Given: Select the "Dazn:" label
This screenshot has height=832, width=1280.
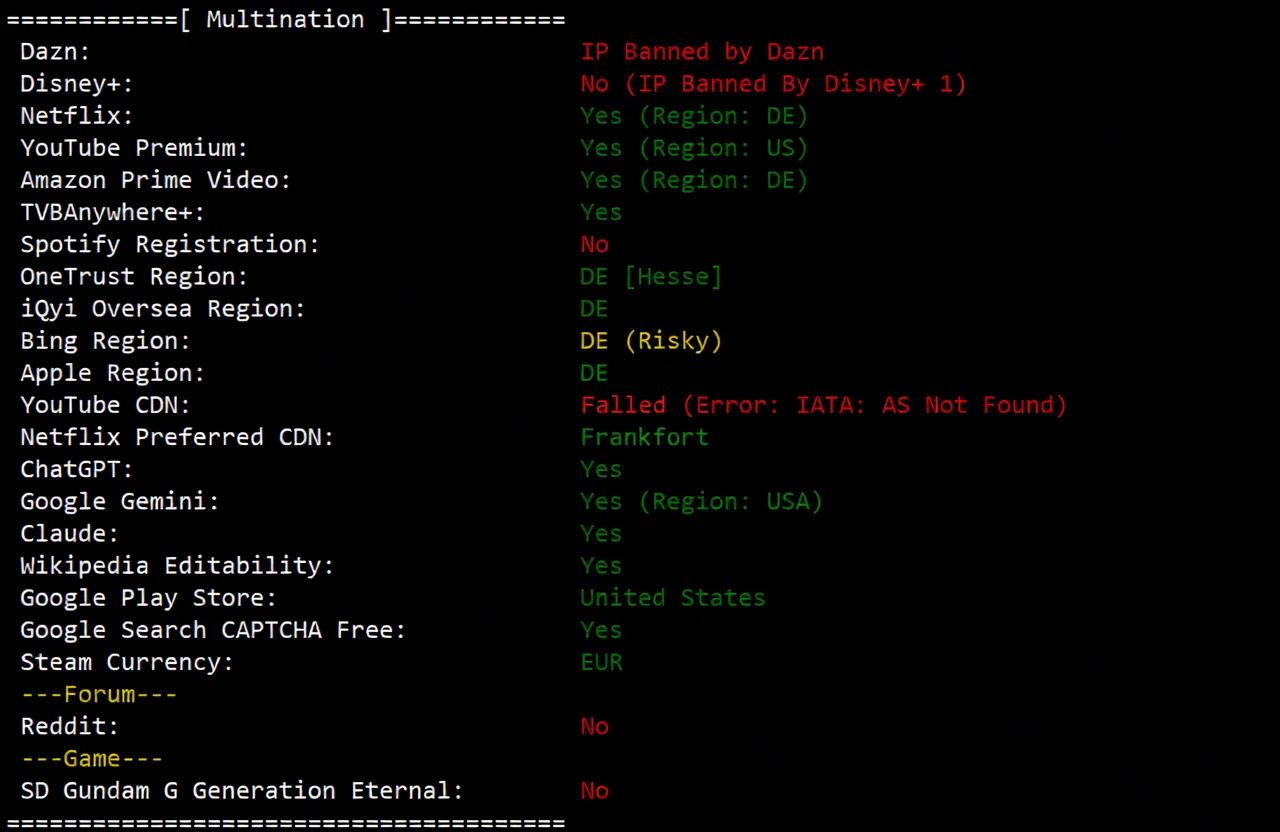Looking at the screenshot, I should pyautogui.click(x=56, y=52).
